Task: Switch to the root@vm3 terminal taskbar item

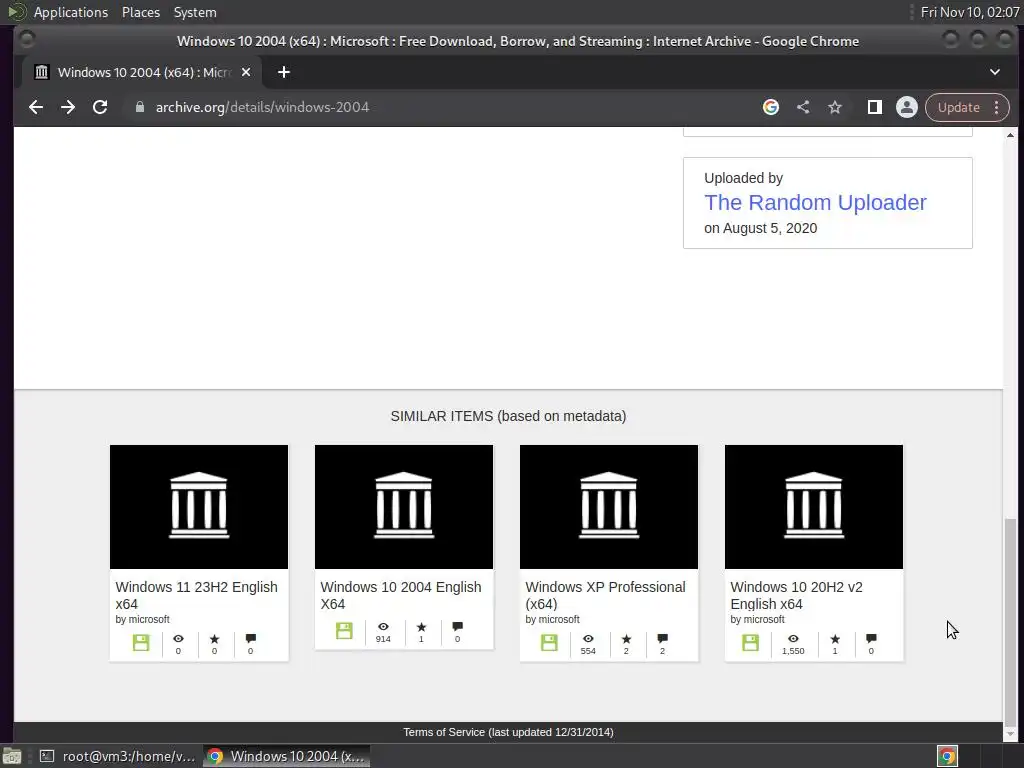Action: 118,756
